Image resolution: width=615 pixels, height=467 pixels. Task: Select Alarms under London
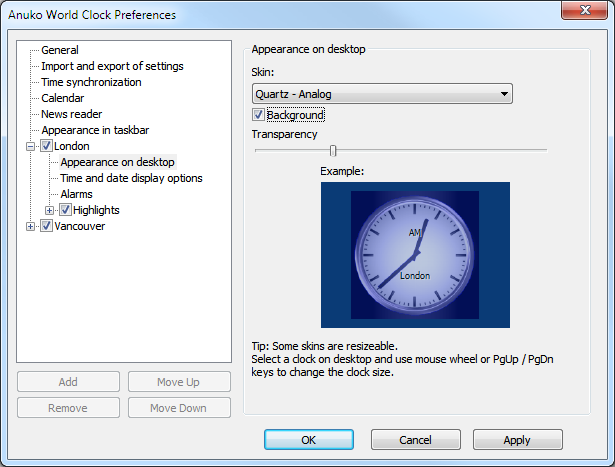pos(77,194)
